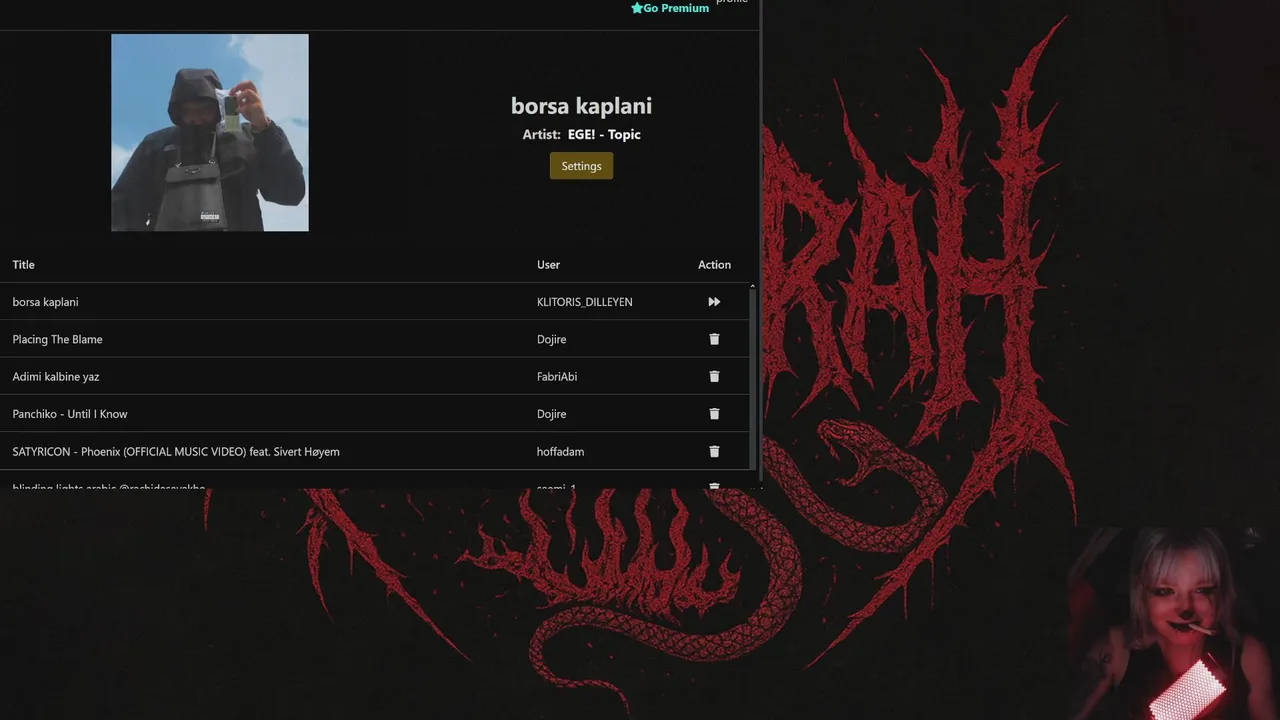Click user FabriAbi

pos(557,377)
